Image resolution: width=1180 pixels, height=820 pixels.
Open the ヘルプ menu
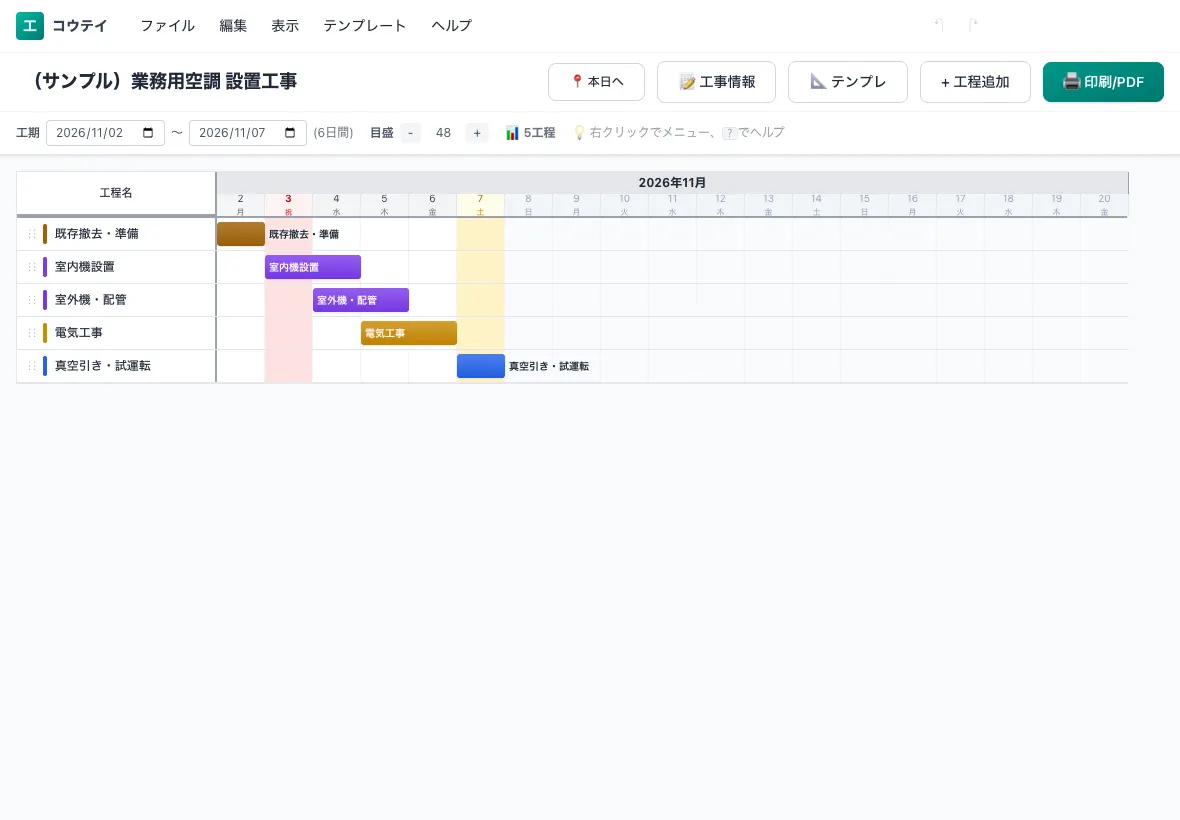[452, 26]
